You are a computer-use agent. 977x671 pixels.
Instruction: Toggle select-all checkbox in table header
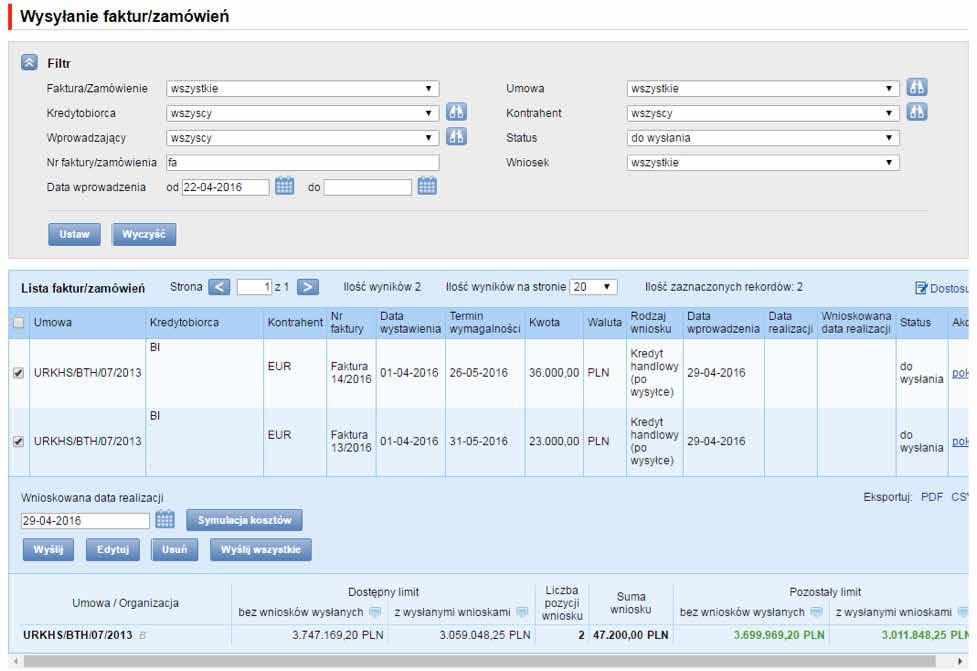(x=19, y=323)
